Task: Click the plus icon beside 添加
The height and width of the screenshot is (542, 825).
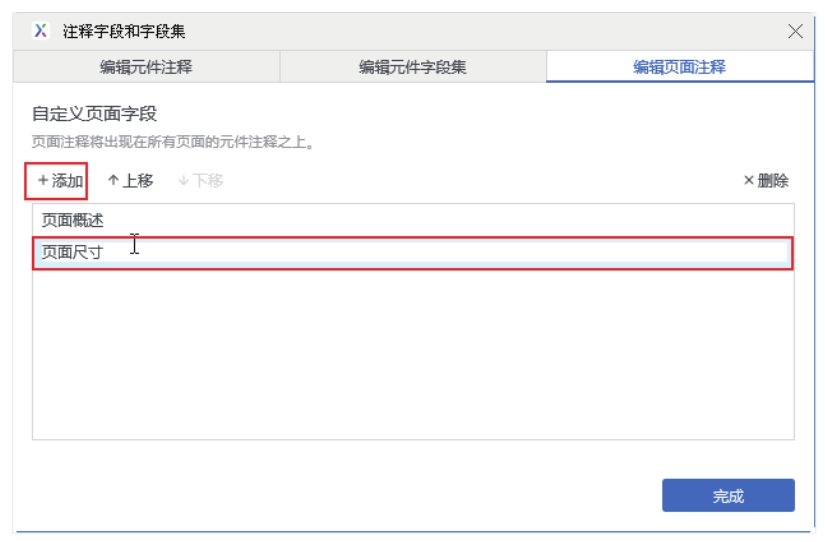Action: 43,181
